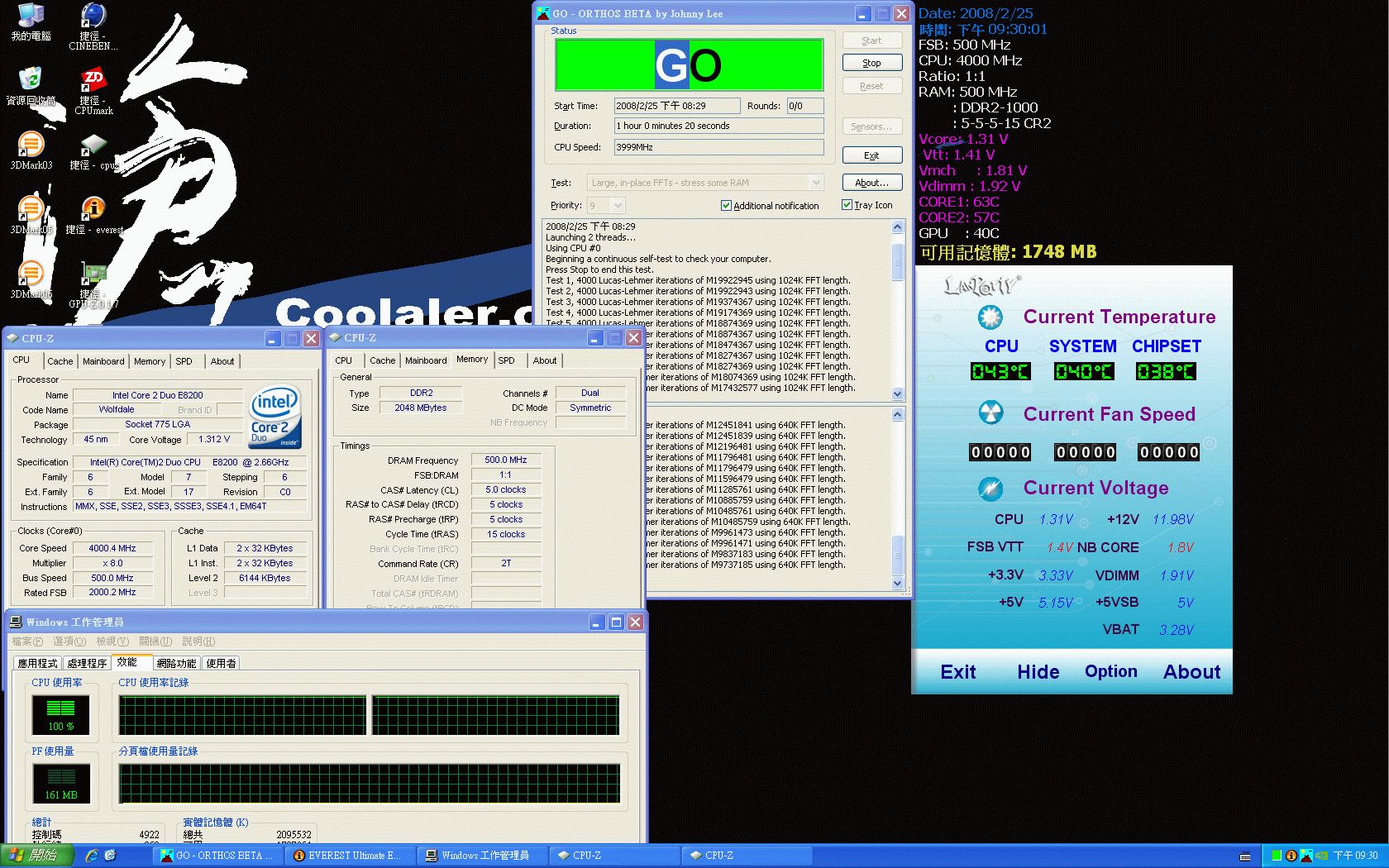Open the Priority dropdown in ORTHOS
Screen dimensions: 1389x868
coord(618,206)
